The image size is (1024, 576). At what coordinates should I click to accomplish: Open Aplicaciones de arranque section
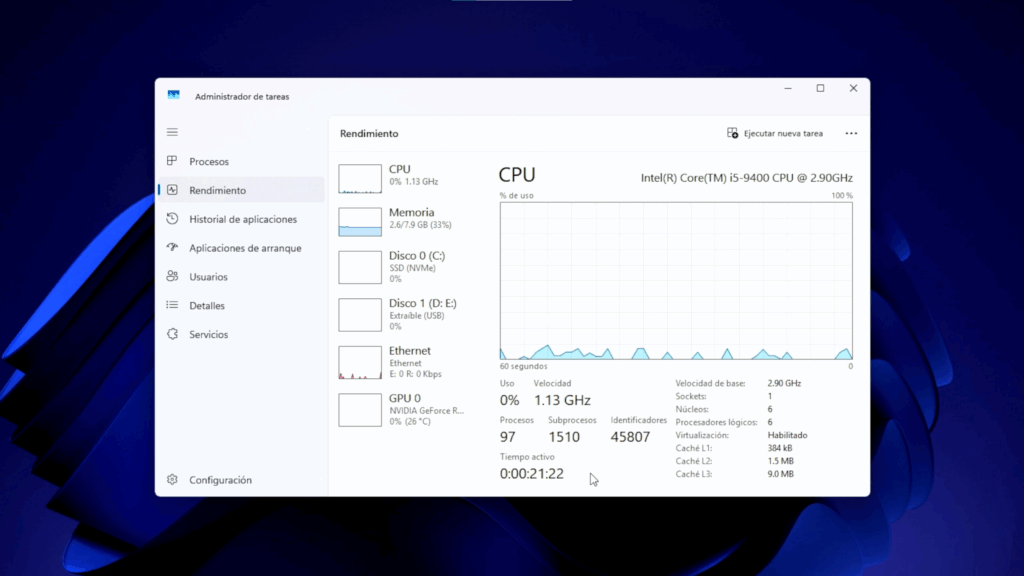[172, 247]
